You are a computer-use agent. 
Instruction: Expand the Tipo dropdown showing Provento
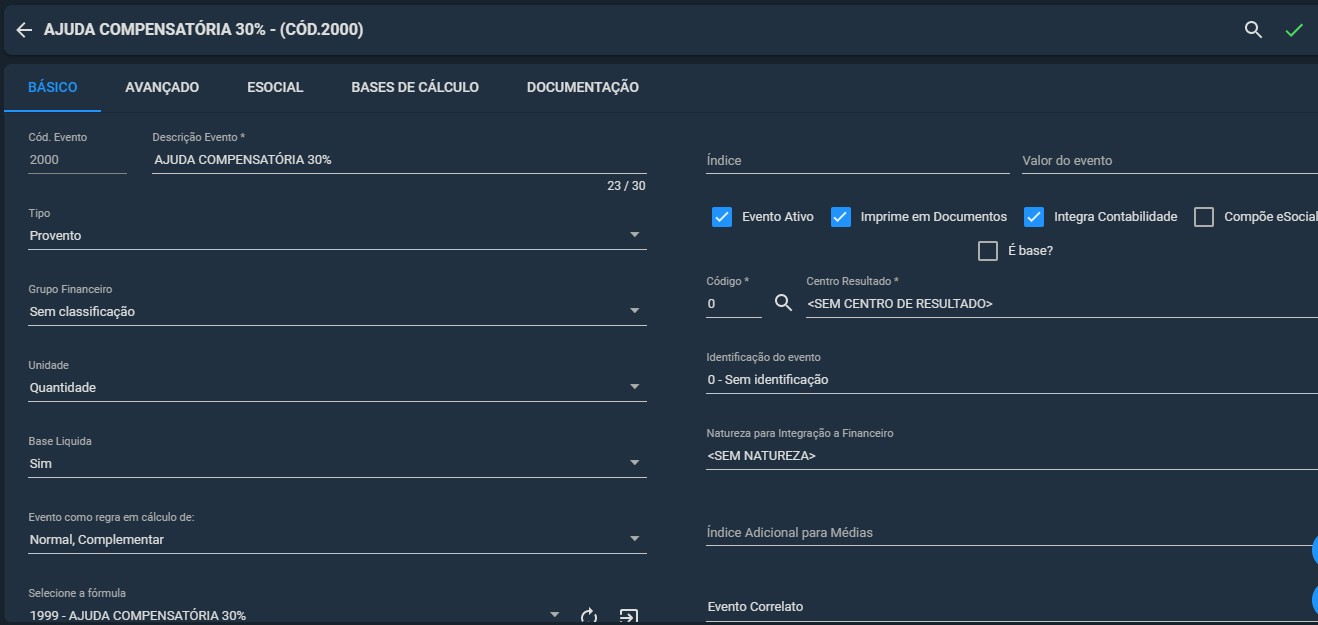tap(337, 235)
